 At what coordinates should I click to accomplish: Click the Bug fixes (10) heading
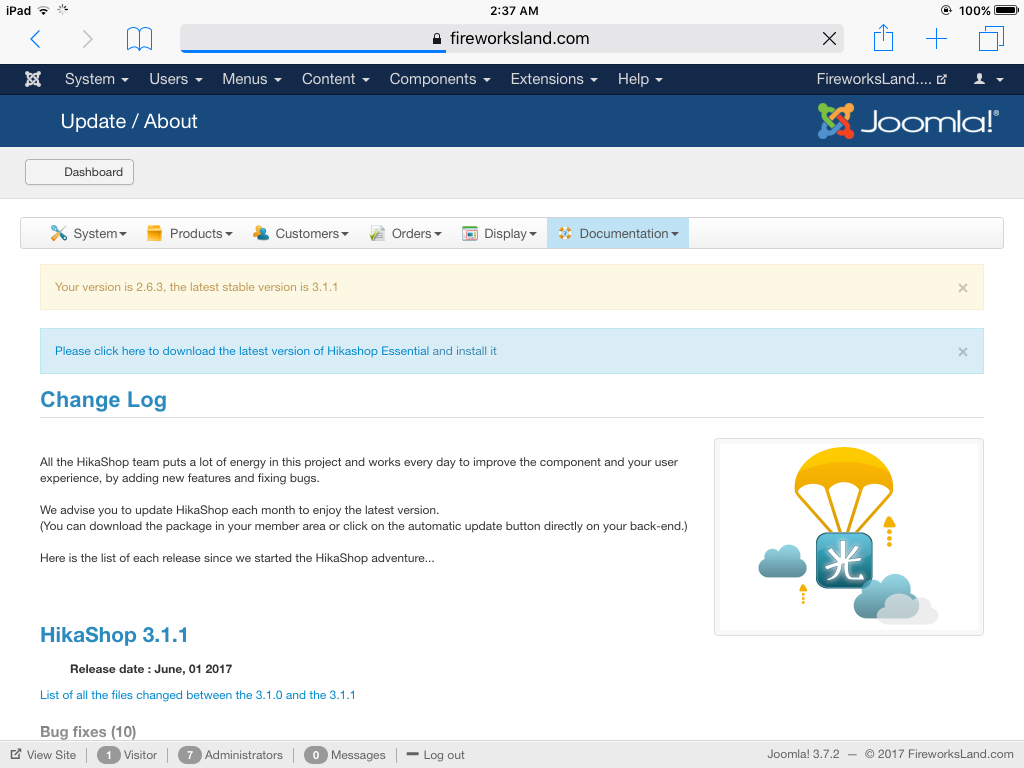coord(88,731)
